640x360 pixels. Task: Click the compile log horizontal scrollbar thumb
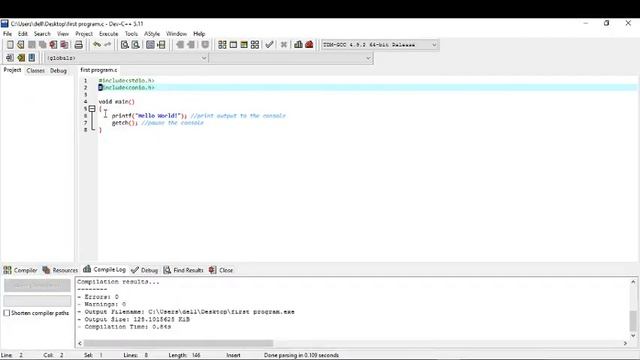coord(178,343)
